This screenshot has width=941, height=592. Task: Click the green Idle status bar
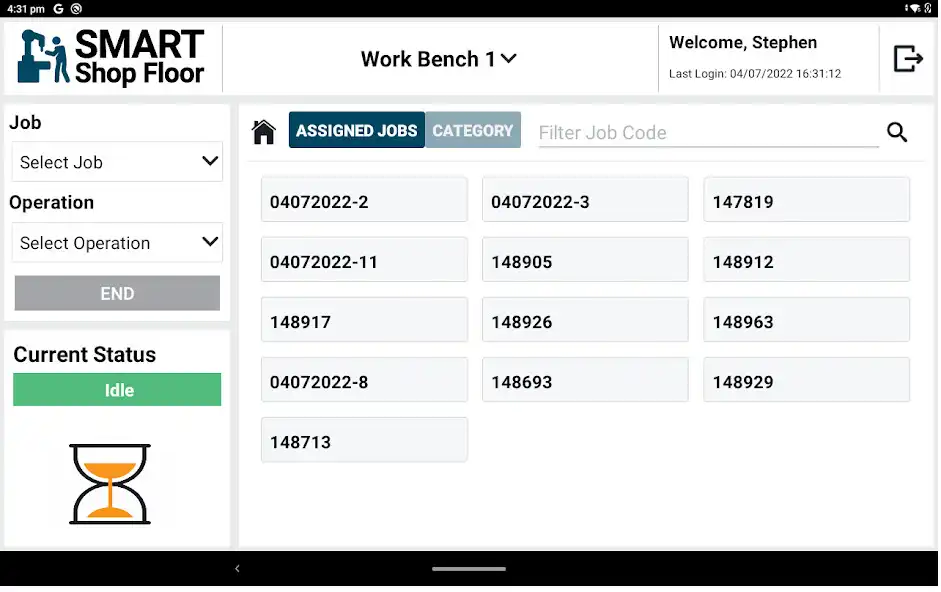point(117,390)
